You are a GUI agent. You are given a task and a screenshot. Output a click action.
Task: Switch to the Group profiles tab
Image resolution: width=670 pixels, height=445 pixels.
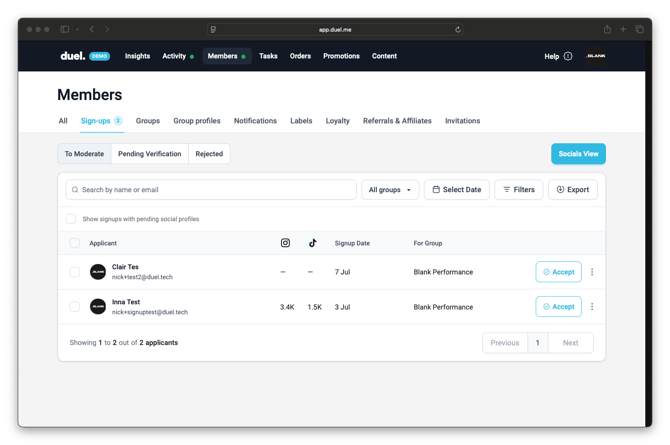pyautogui.click(x=197, y=121)
